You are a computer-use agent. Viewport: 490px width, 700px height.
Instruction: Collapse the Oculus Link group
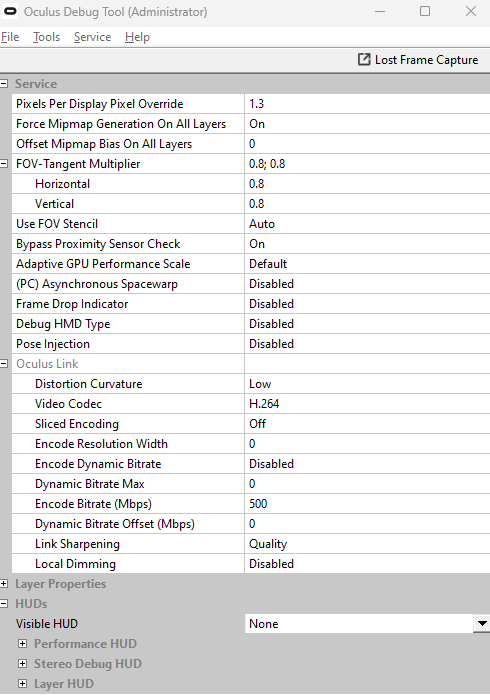click(x=4, y=364)
